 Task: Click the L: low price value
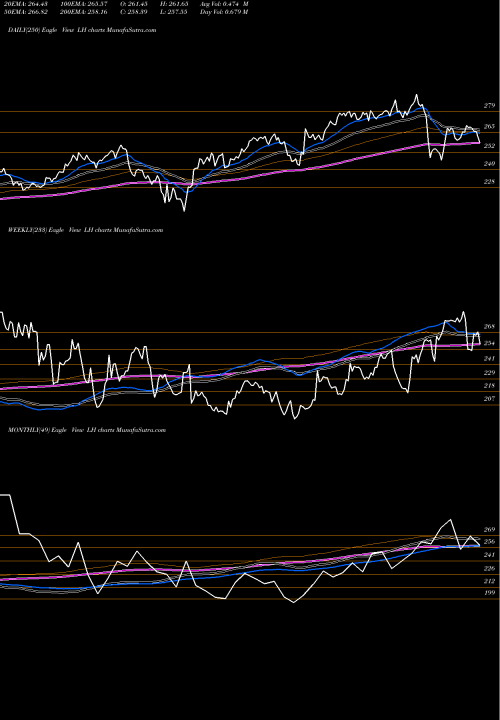[174, 12]
